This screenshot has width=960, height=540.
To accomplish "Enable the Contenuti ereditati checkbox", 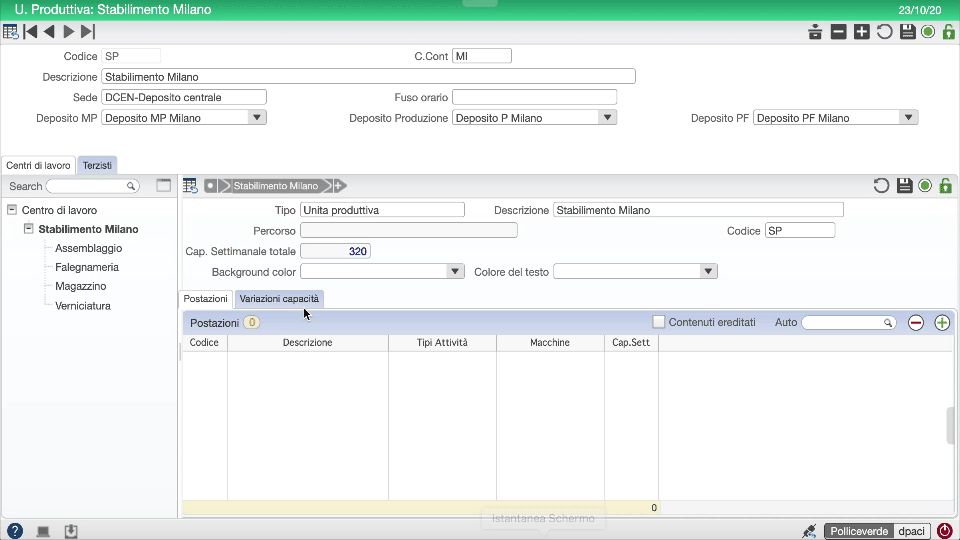I will [659, 322].
